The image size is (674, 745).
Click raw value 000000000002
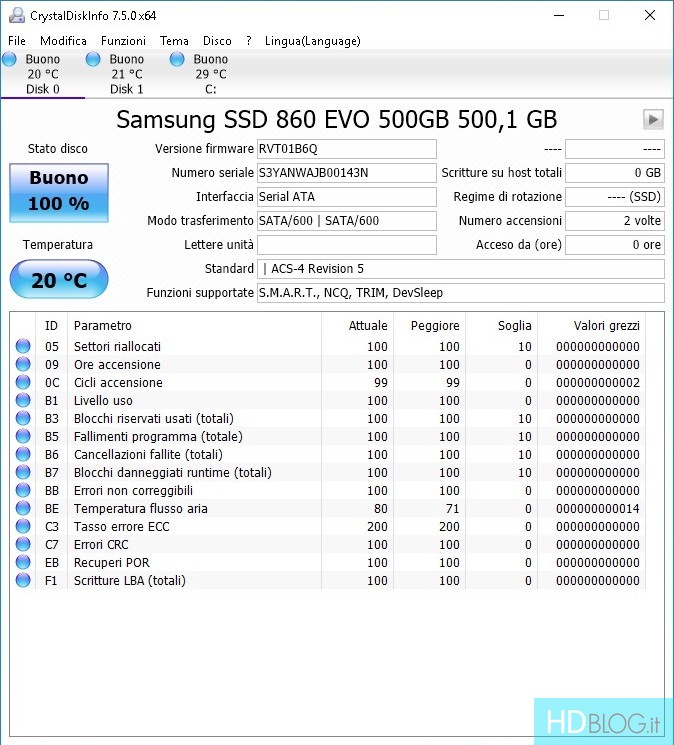[x=598, y=382]
